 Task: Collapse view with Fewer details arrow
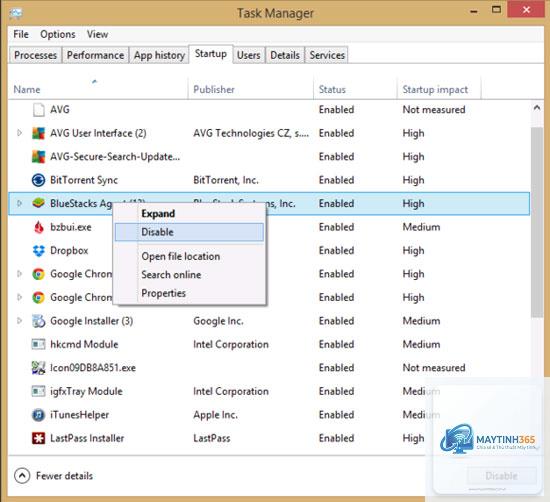22,476
